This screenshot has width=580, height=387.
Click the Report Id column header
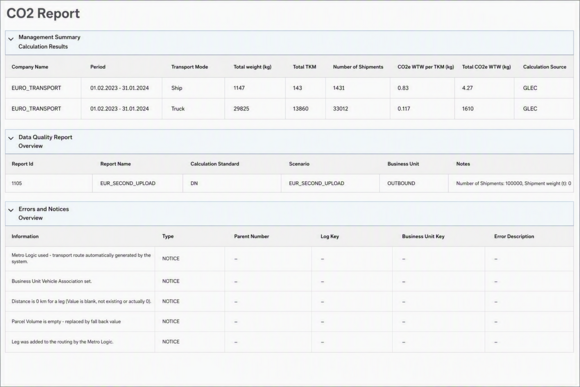tap(22, 164)
